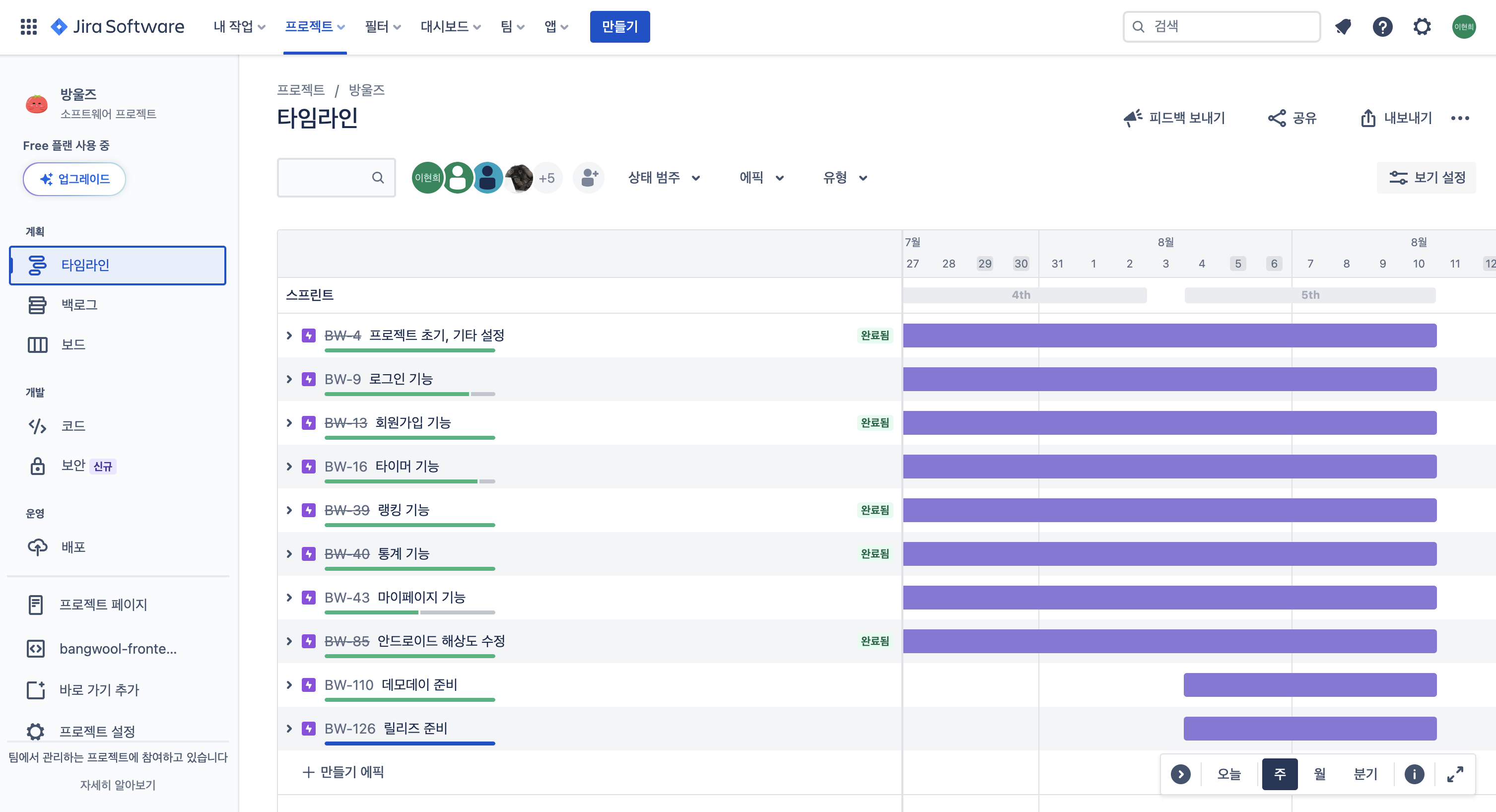Image resolution: width=1496 pixels, height=812 pixels.
Task: Open the 필터 dropdown menu
Action: click(x=383, y=27)
